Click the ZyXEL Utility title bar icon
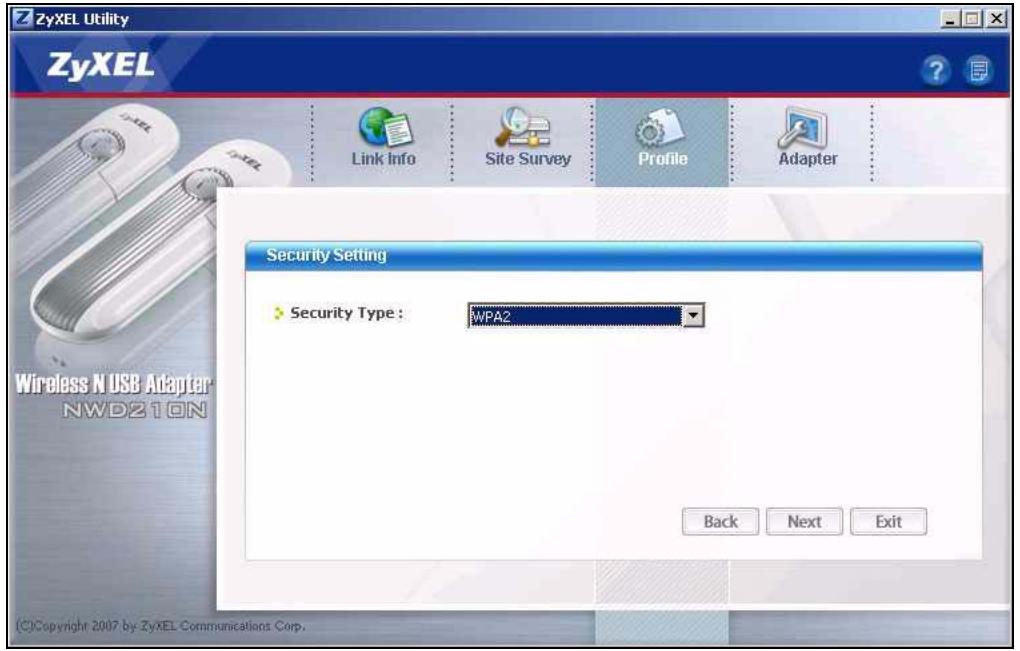1020x651 pixels. coord(23,18)
